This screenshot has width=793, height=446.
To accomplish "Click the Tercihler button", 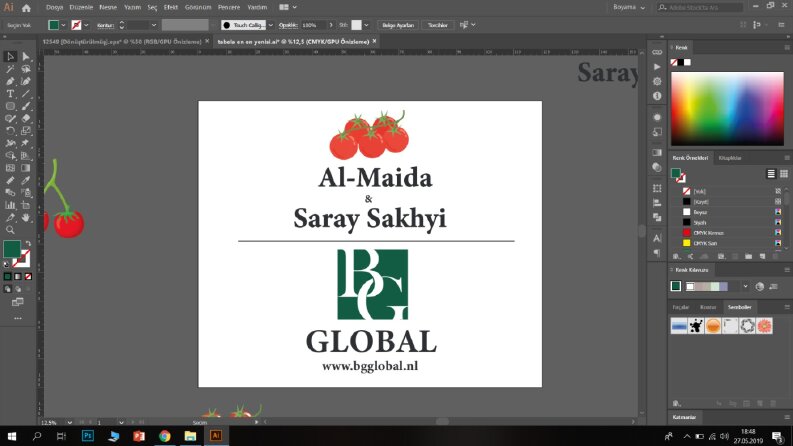I will coord(437,25).
